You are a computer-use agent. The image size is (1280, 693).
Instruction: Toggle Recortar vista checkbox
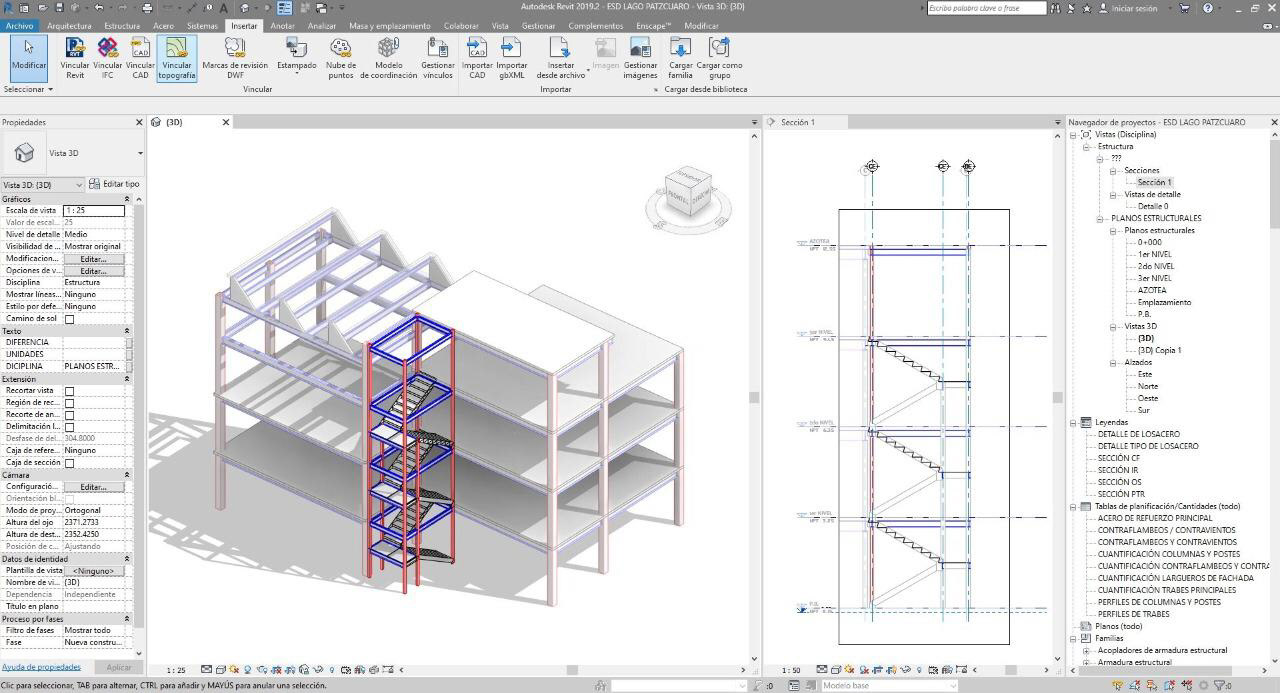click(x=70, y=391)
